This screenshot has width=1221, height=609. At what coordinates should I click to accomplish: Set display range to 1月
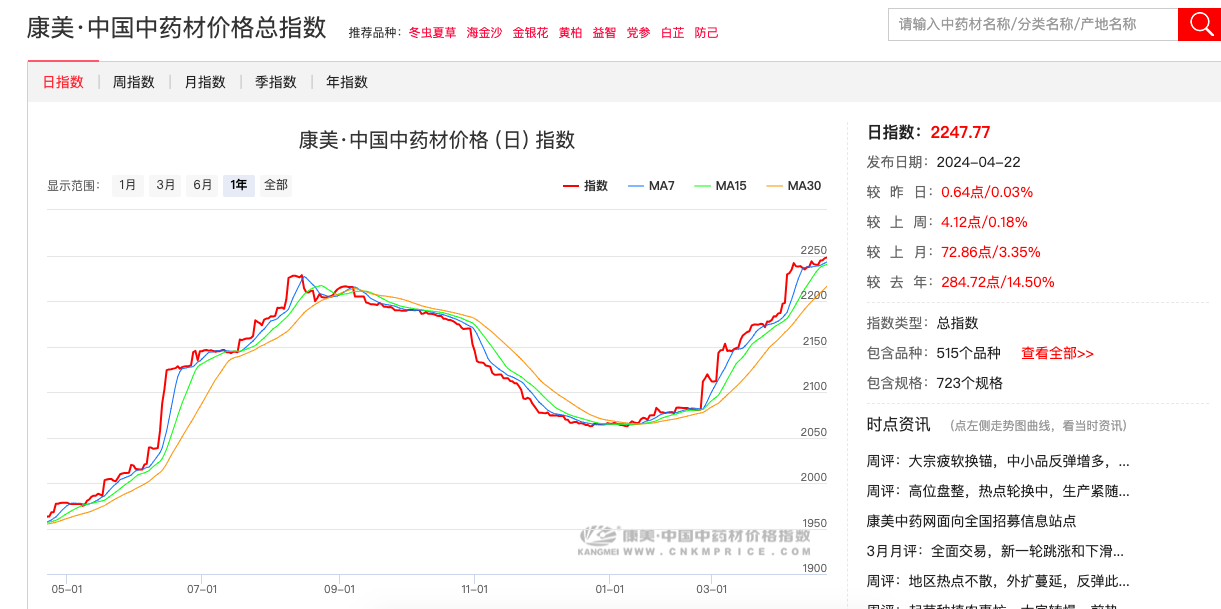128,185
